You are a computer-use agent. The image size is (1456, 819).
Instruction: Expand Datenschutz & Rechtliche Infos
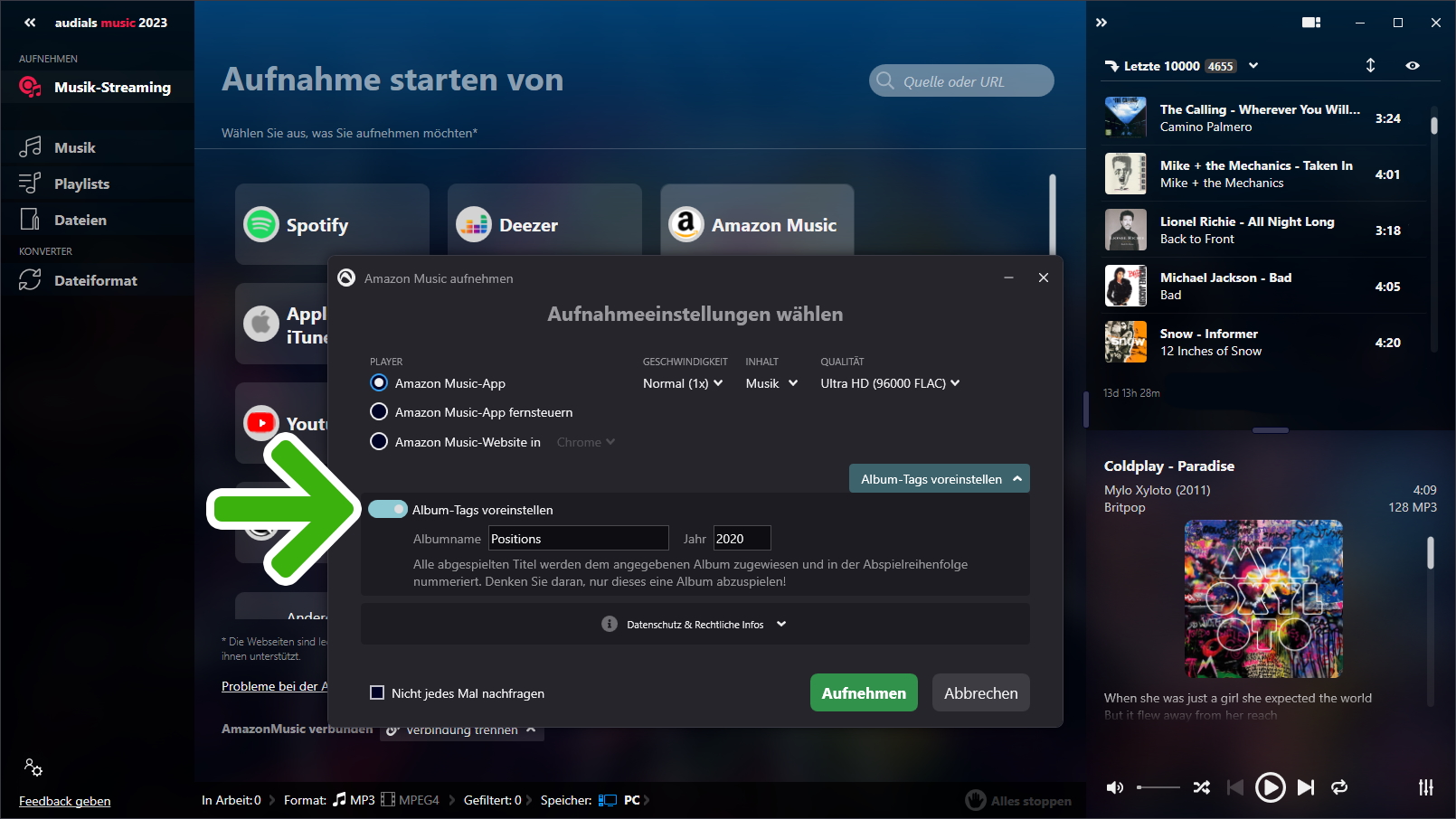tap(695, 625)
